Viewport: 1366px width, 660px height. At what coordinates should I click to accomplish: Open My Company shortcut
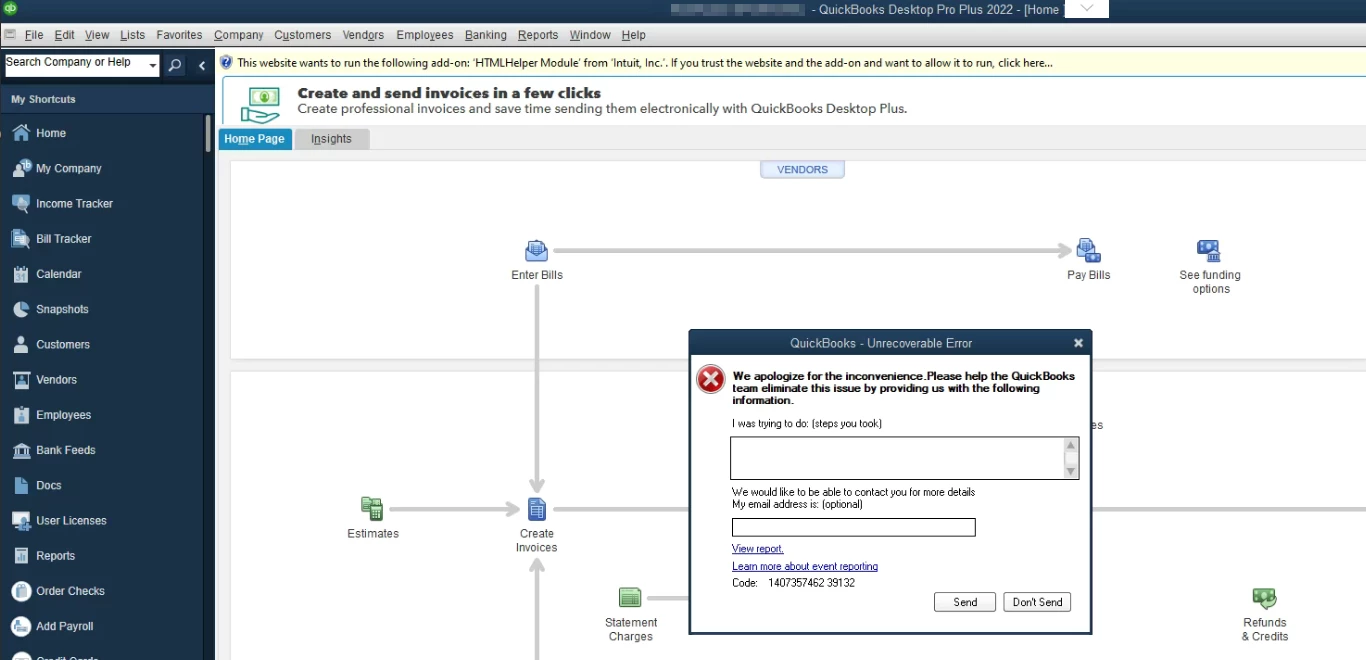[x=68, y=168]
